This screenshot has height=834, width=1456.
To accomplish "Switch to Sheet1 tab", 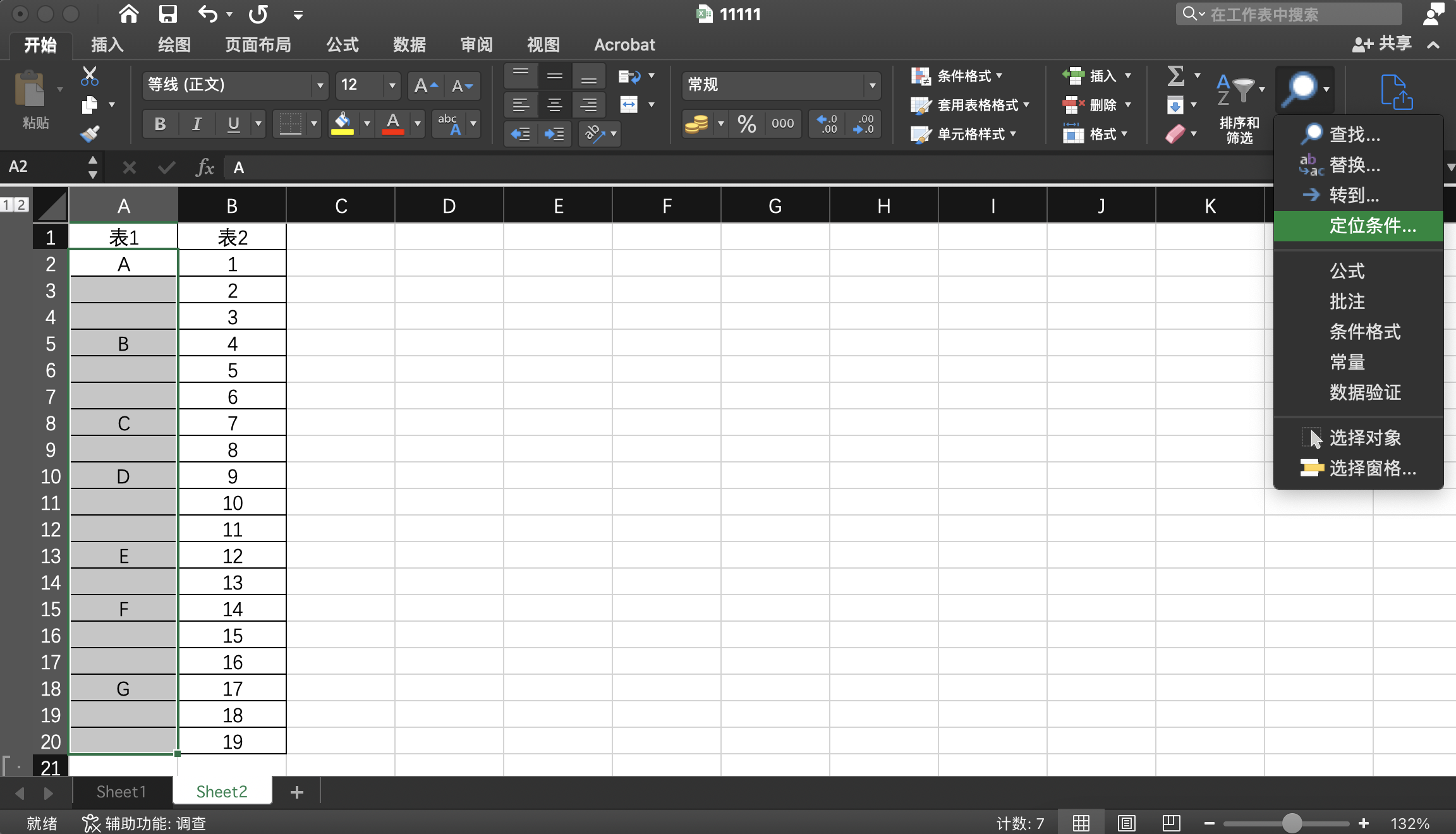I will coord(119,791).
